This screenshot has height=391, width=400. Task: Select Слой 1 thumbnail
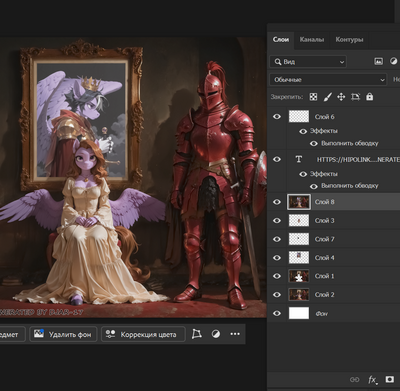(299, 276)
